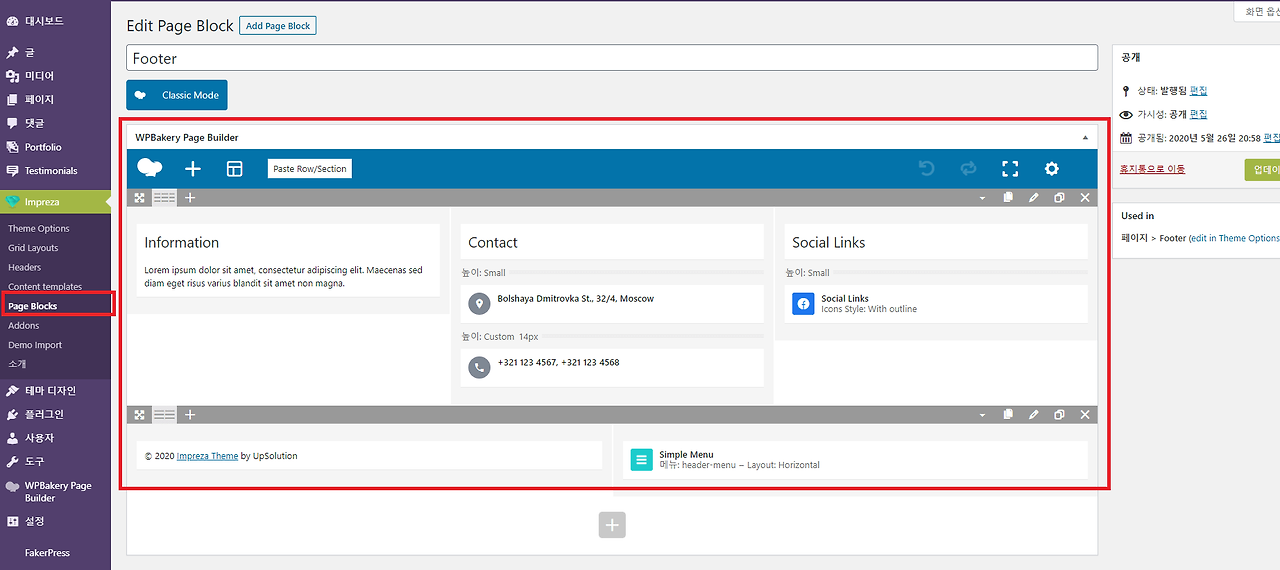1280x570 pixels.
Task: Click the Add Page Block button
Action: pyautogui.click(x=278, y=26)
